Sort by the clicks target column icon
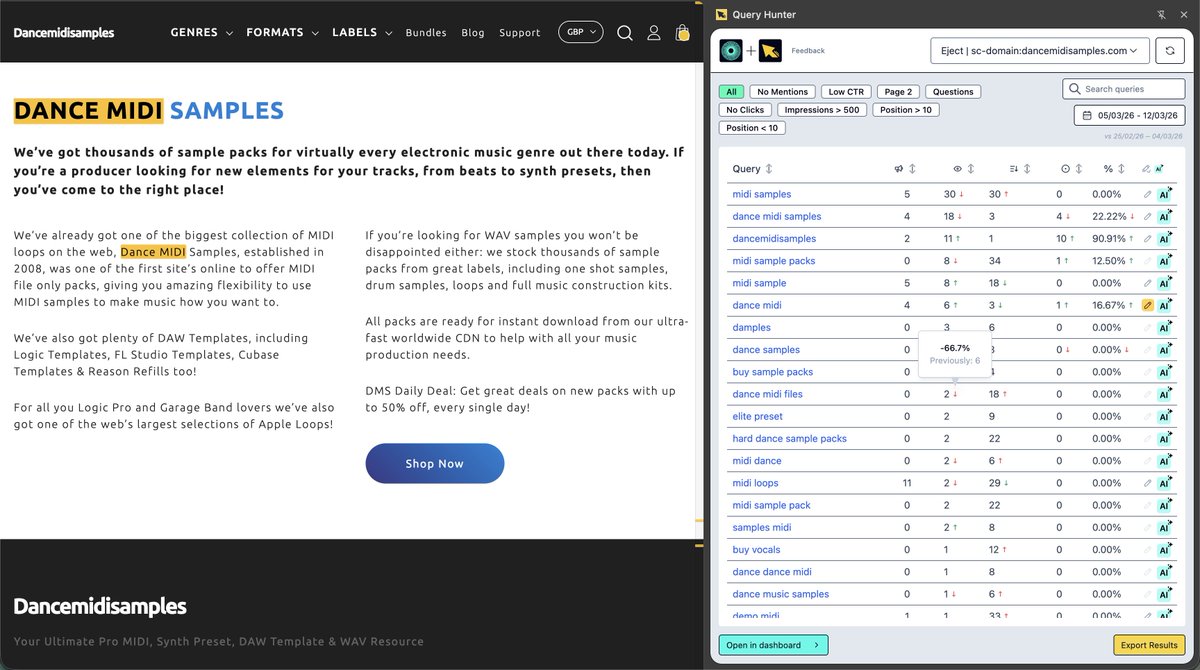 point(1071,169)
